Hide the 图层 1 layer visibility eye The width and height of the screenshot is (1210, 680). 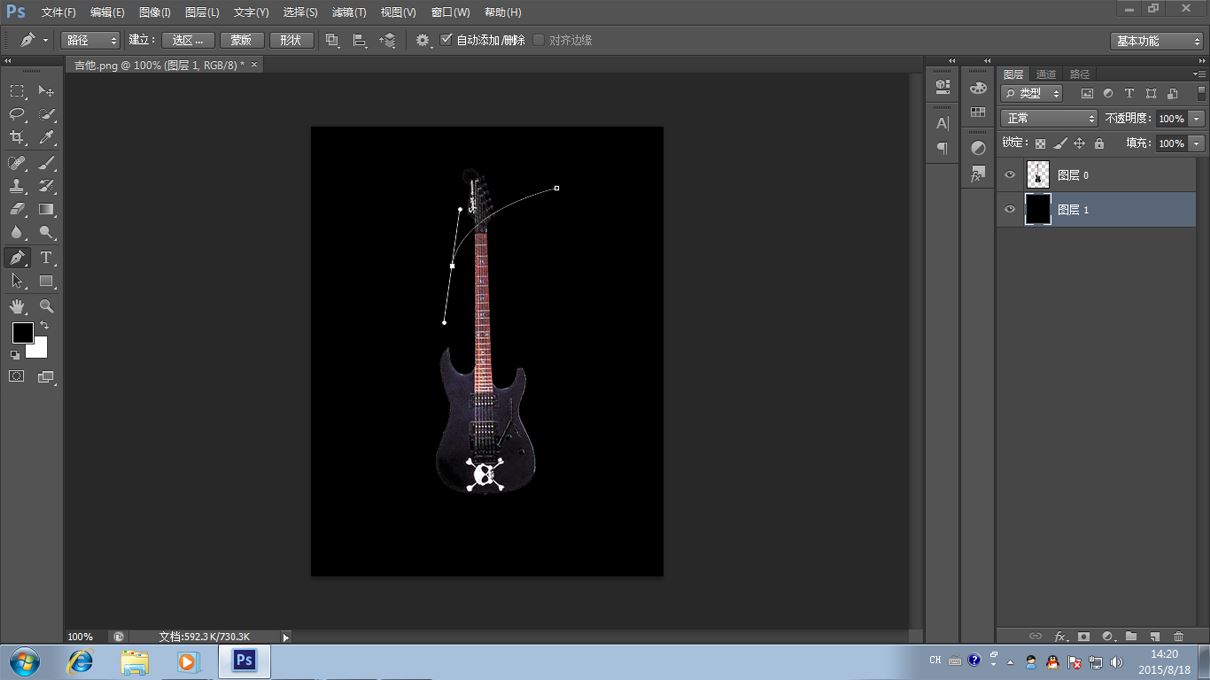(x=1010, y=210)
